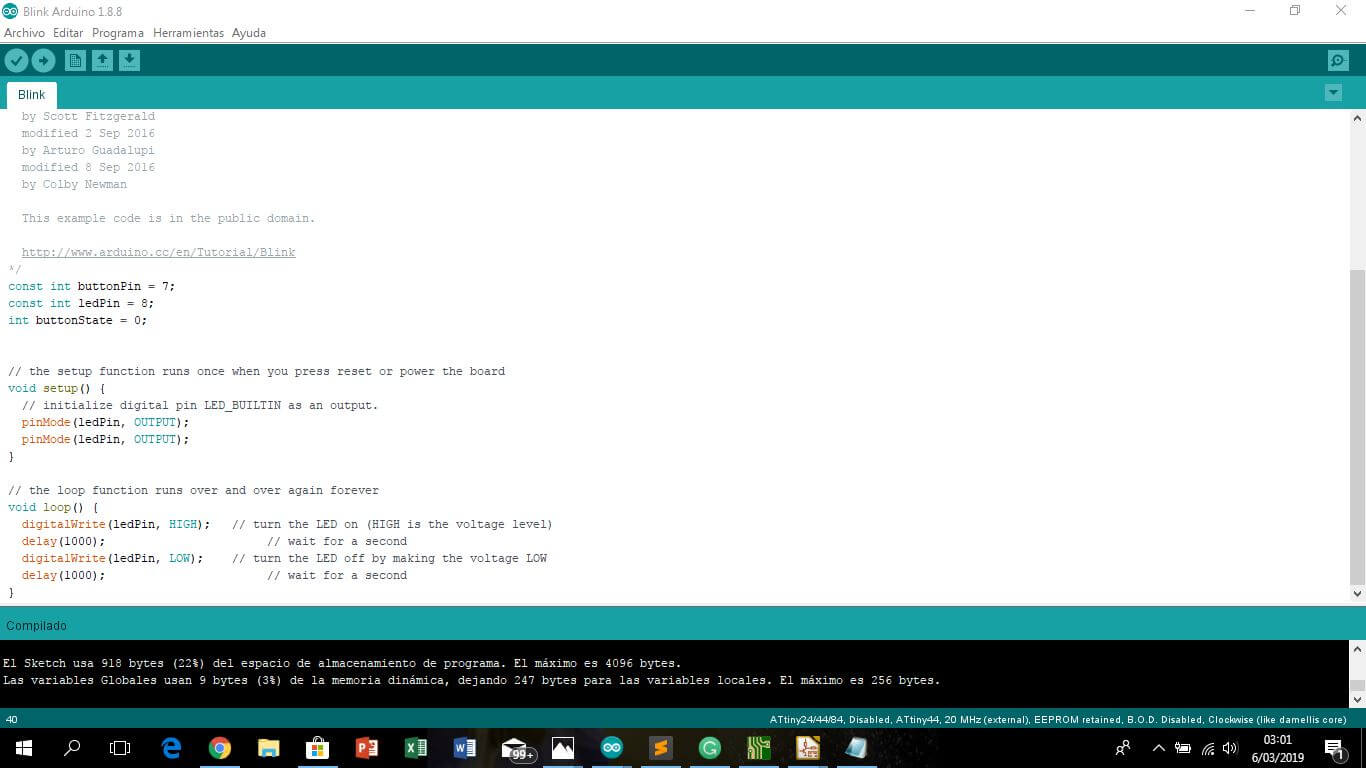Click the comment "initialize digital pin LED_BUILTIN"

click(x=200, y=405)
